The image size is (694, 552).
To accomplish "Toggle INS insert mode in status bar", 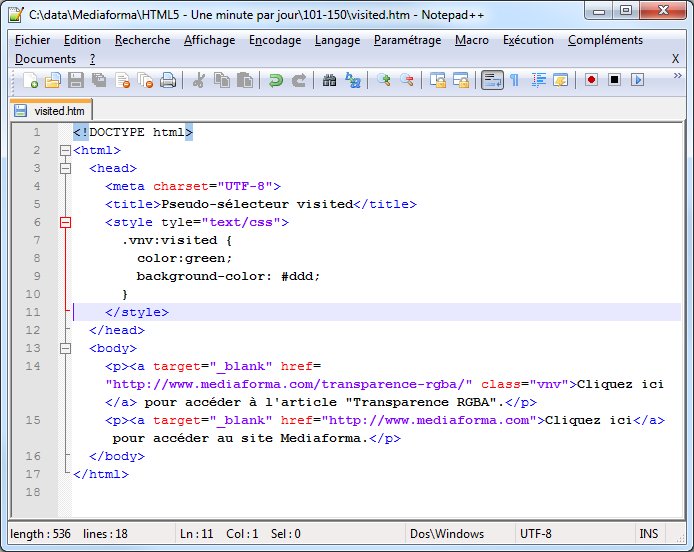I will click(648, 534).
